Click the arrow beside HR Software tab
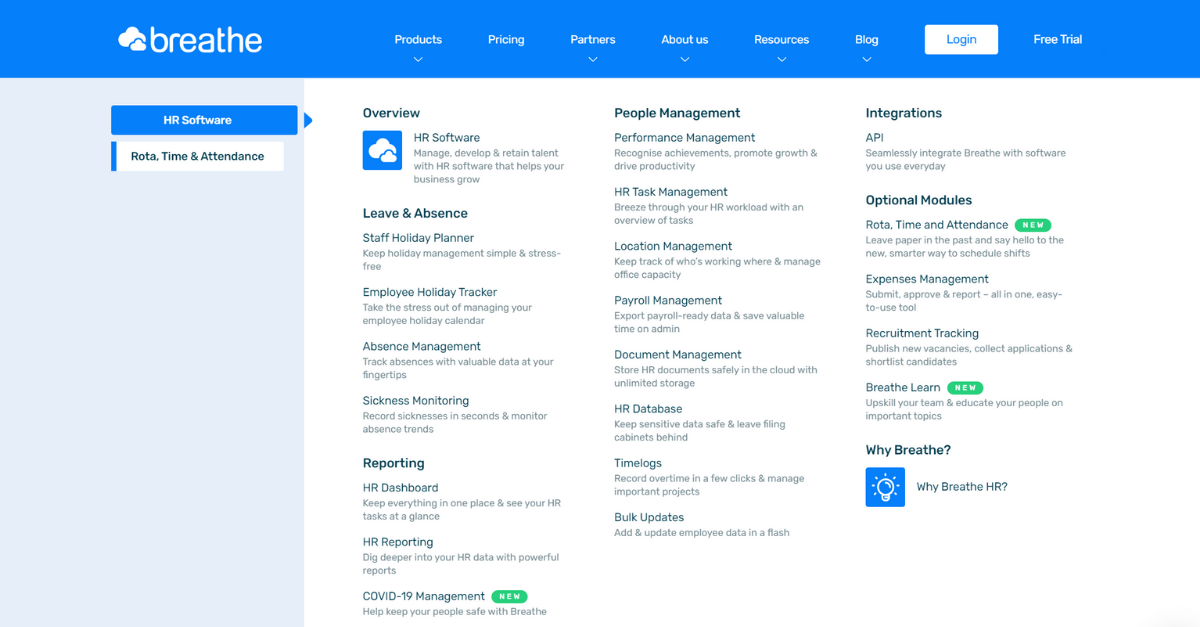1200x627 pixels. click(x=307, y=119)
